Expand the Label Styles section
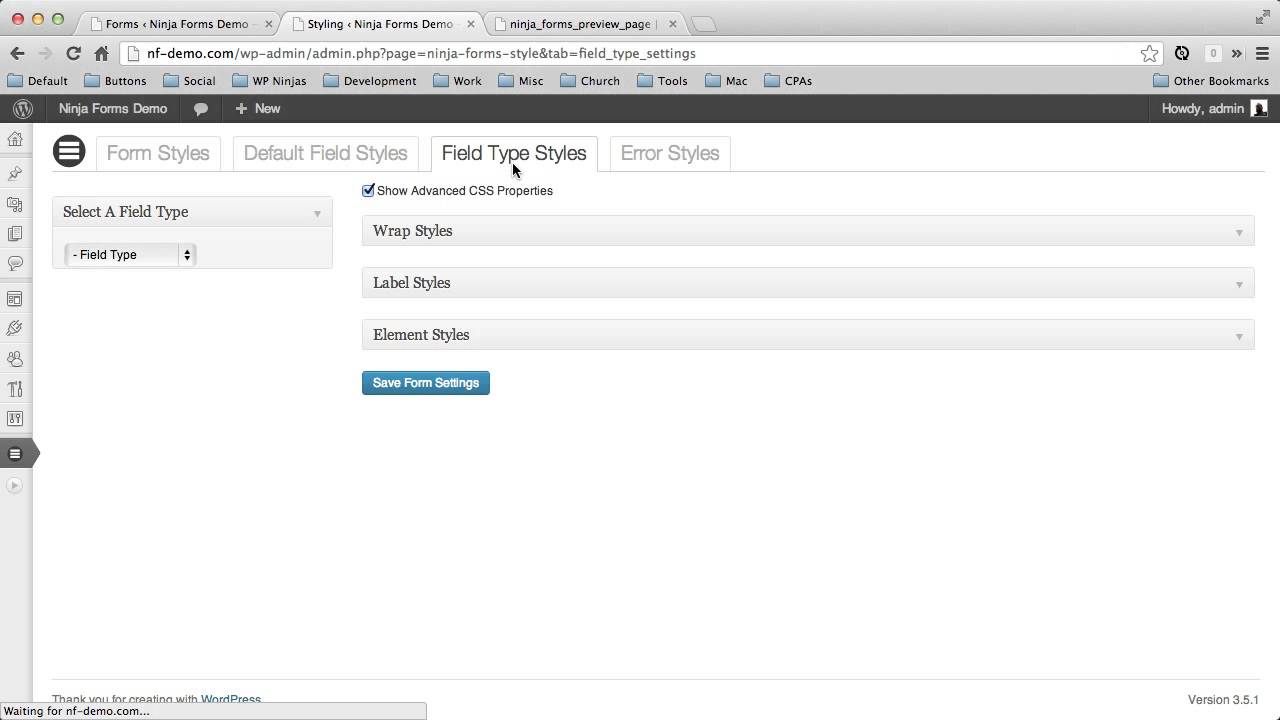1280x720 pixels. (808, 283)
